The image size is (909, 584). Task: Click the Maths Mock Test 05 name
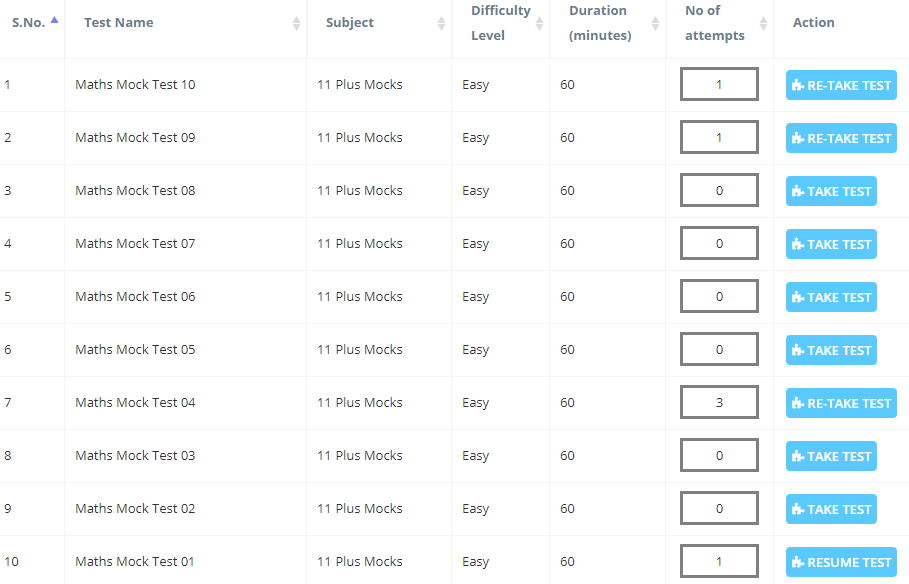point(135,350)
